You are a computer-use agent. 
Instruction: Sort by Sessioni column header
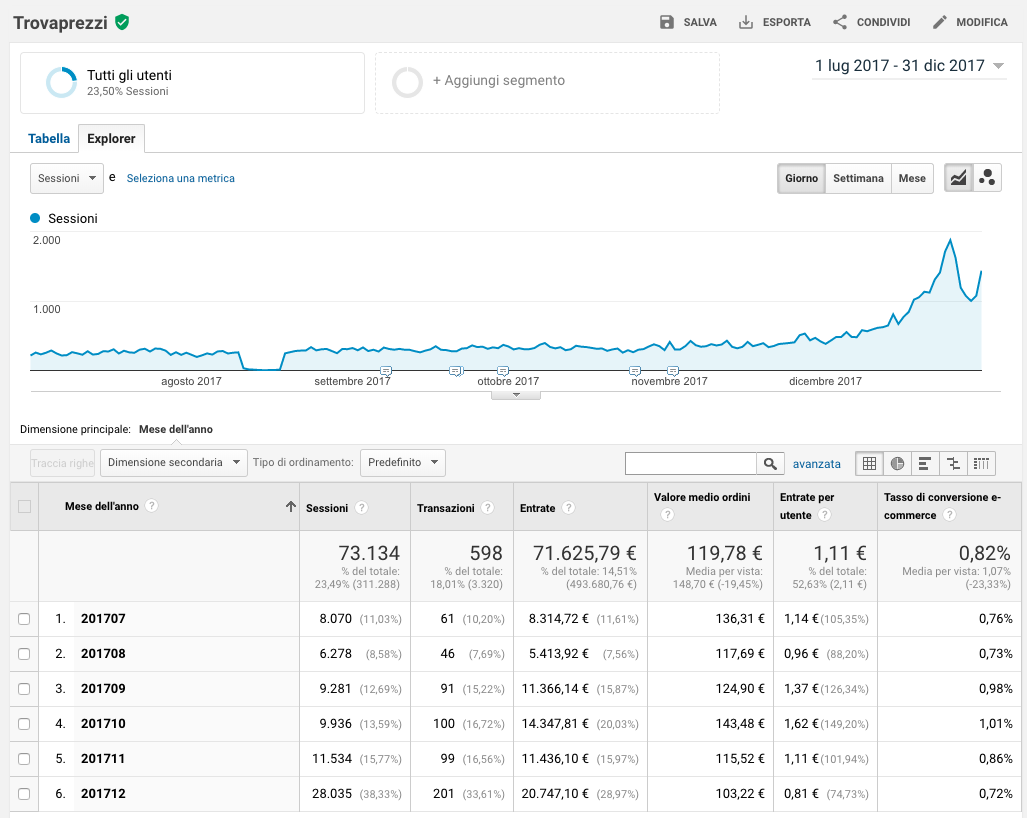click(x=327, y=508)
